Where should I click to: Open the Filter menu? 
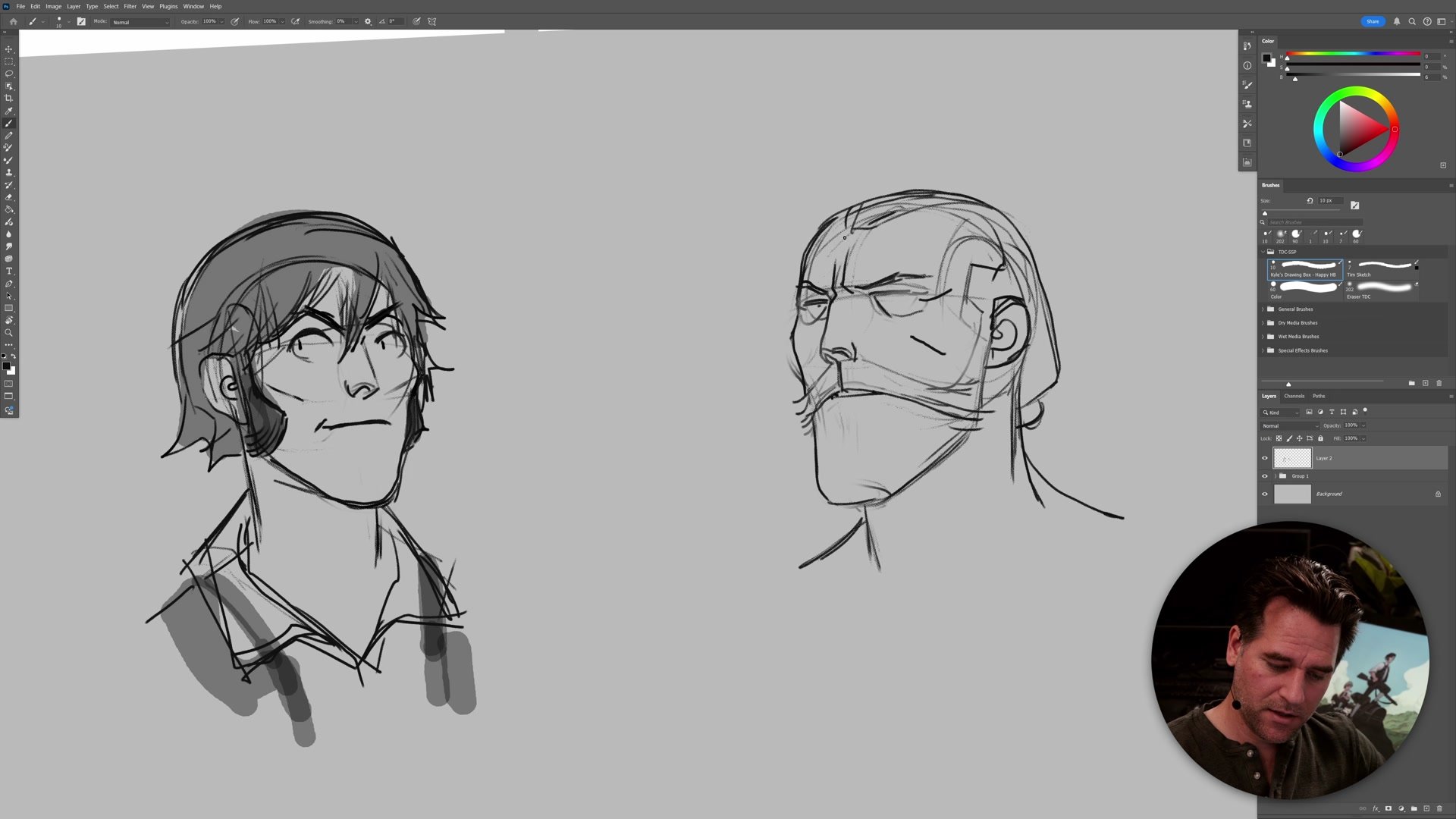130,6
